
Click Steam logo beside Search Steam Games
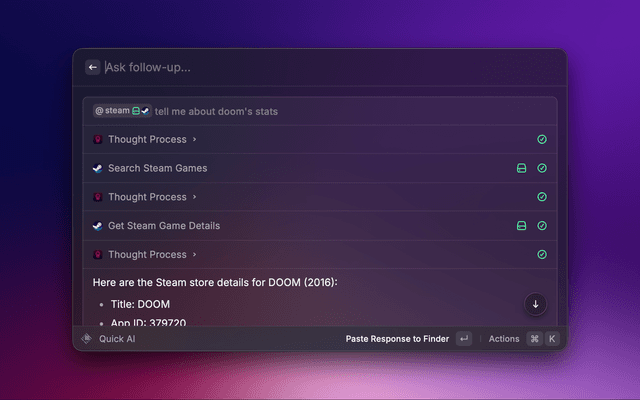[98, 168]
